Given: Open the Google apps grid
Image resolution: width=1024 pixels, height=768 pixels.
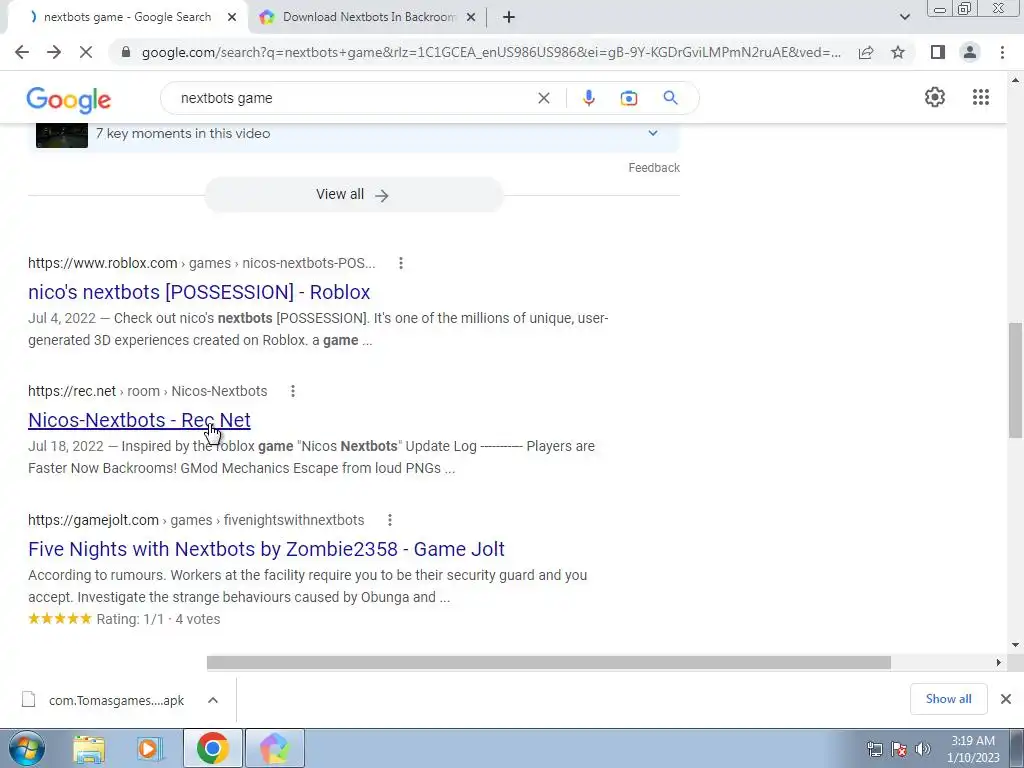Looking at the screenshot, I should pos(980,97).
